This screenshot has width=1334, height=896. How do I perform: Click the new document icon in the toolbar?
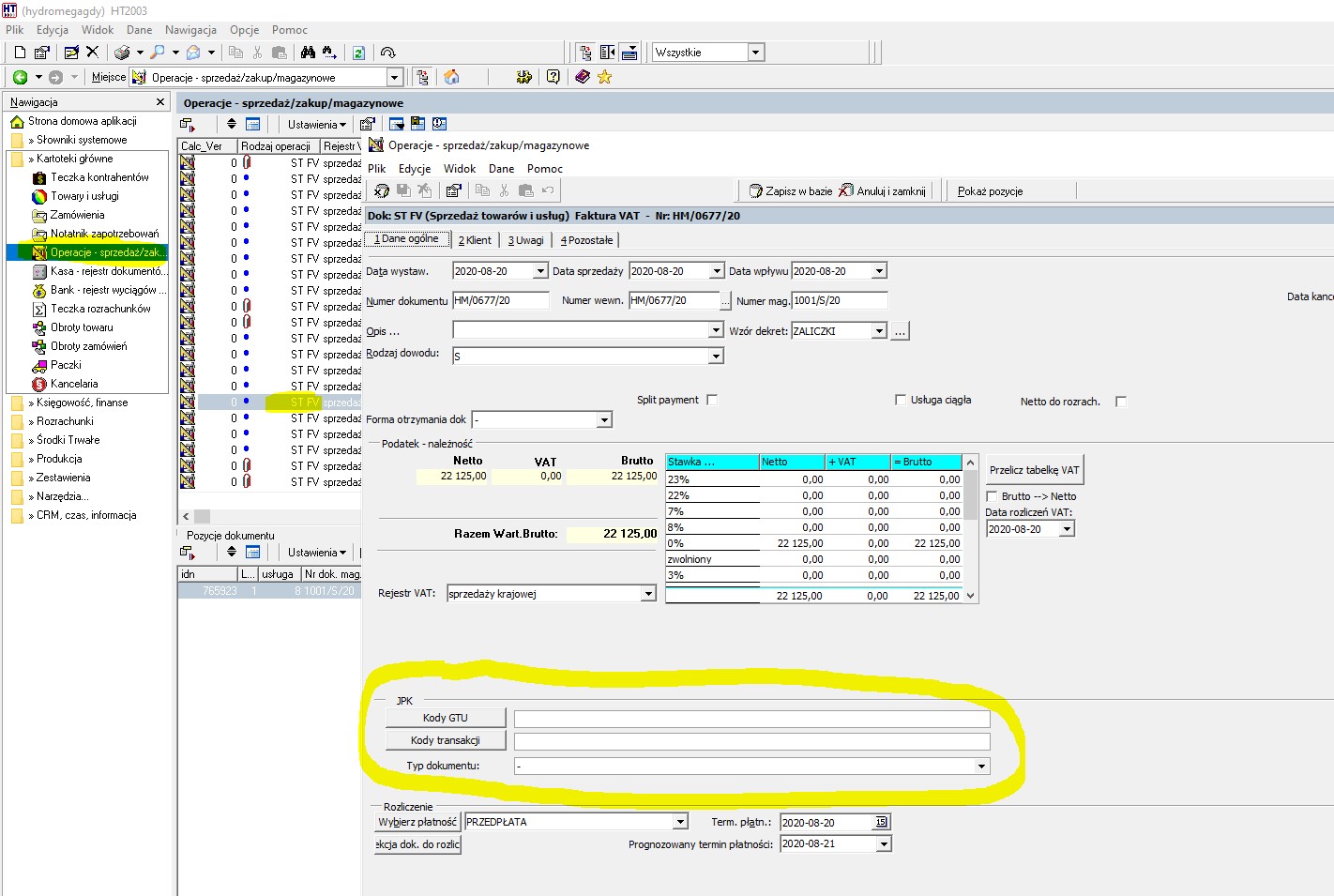coord(20,53)
